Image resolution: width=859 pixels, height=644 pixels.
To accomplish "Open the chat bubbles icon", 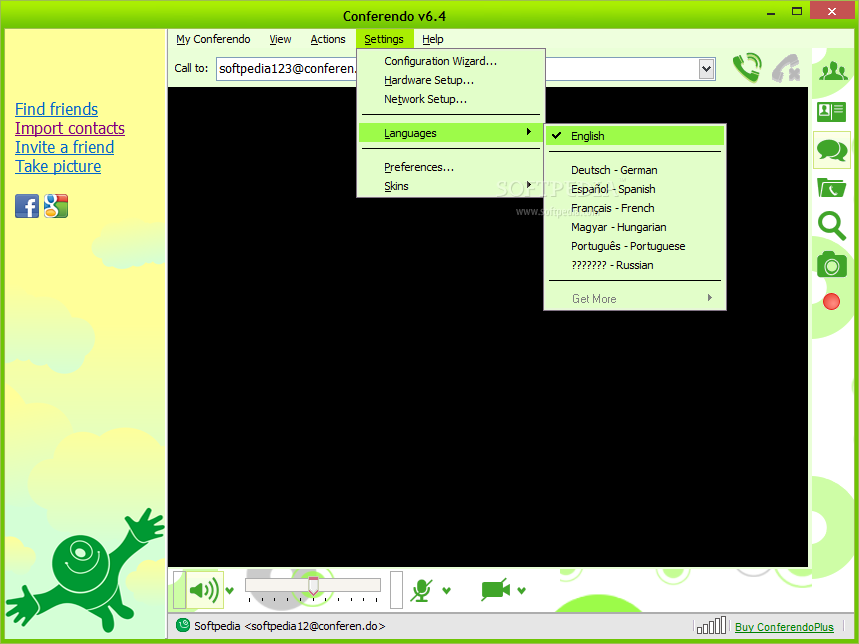I will (832, 150).
